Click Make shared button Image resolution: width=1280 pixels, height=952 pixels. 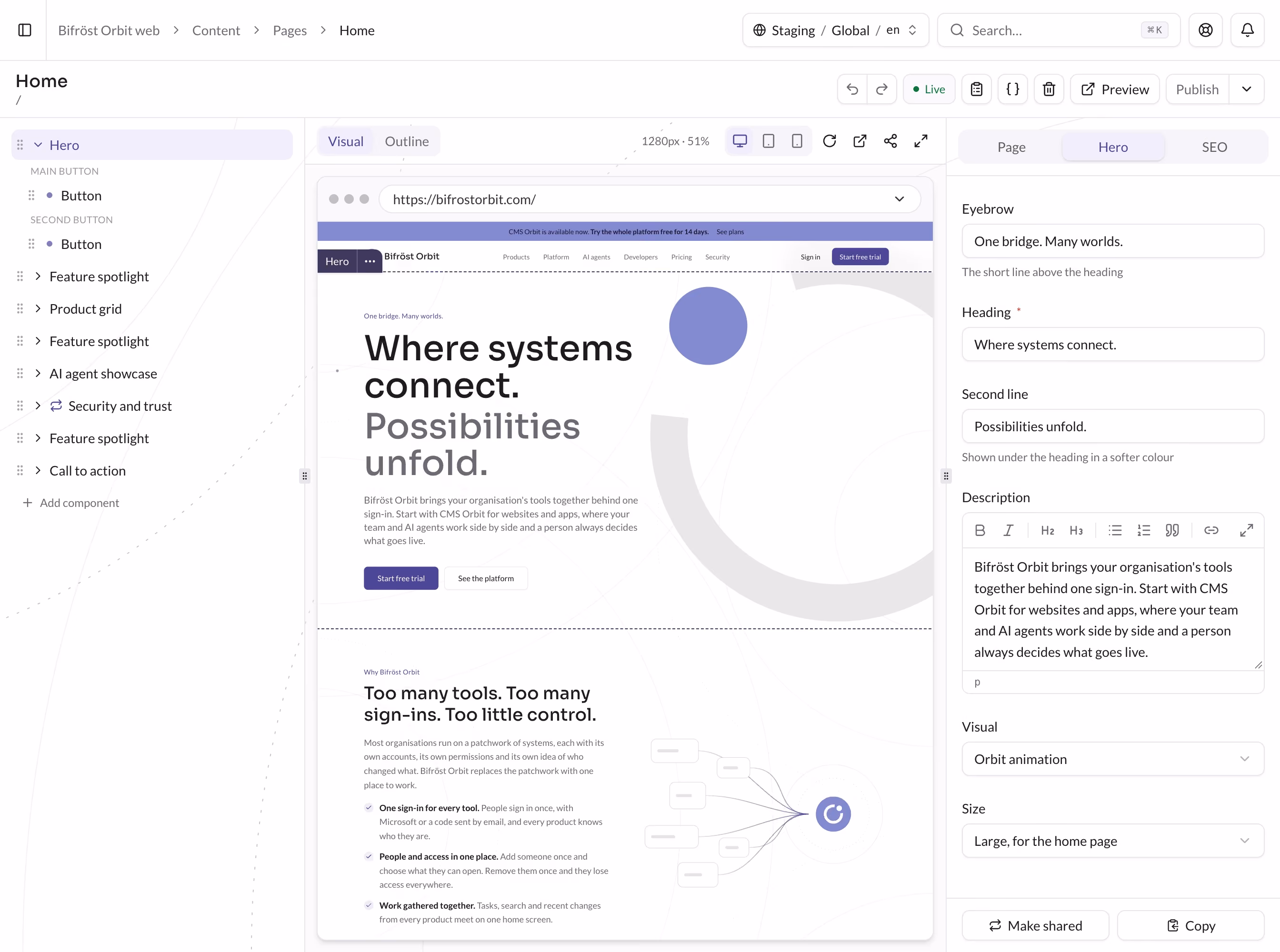tap(1036, 925)
